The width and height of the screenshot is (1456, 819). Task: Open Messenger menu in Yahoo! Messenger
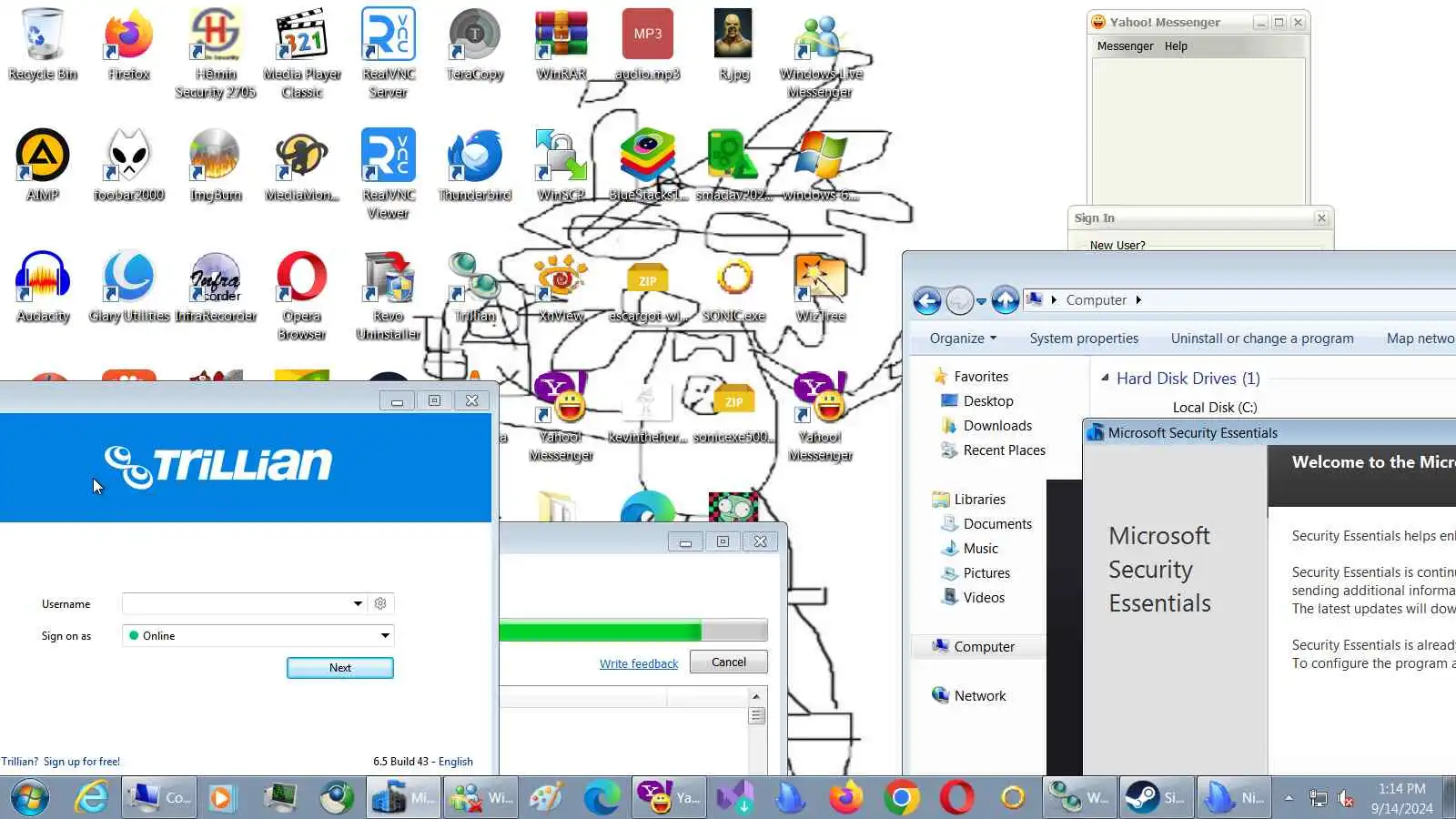(1125, 46)
